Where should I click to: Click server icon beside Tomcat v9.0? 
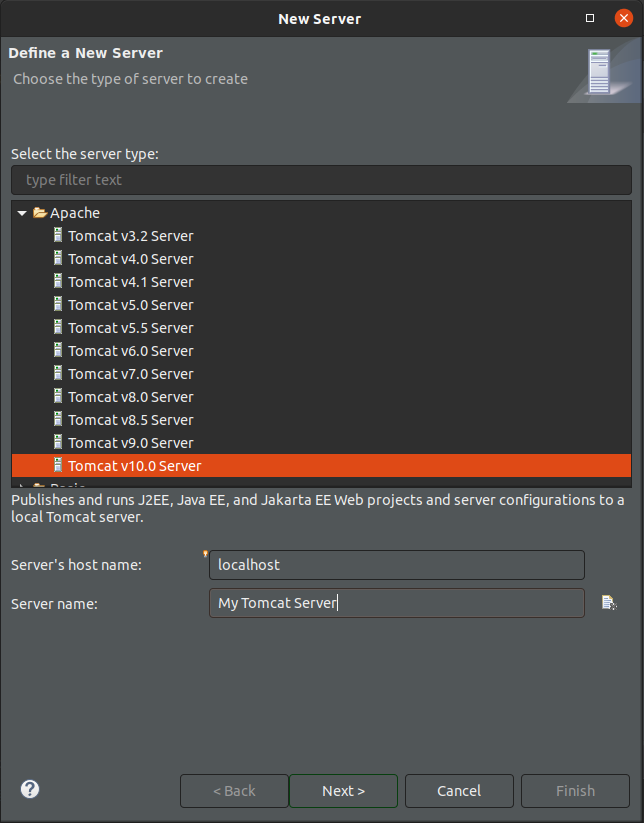click(x=58, y=442)
